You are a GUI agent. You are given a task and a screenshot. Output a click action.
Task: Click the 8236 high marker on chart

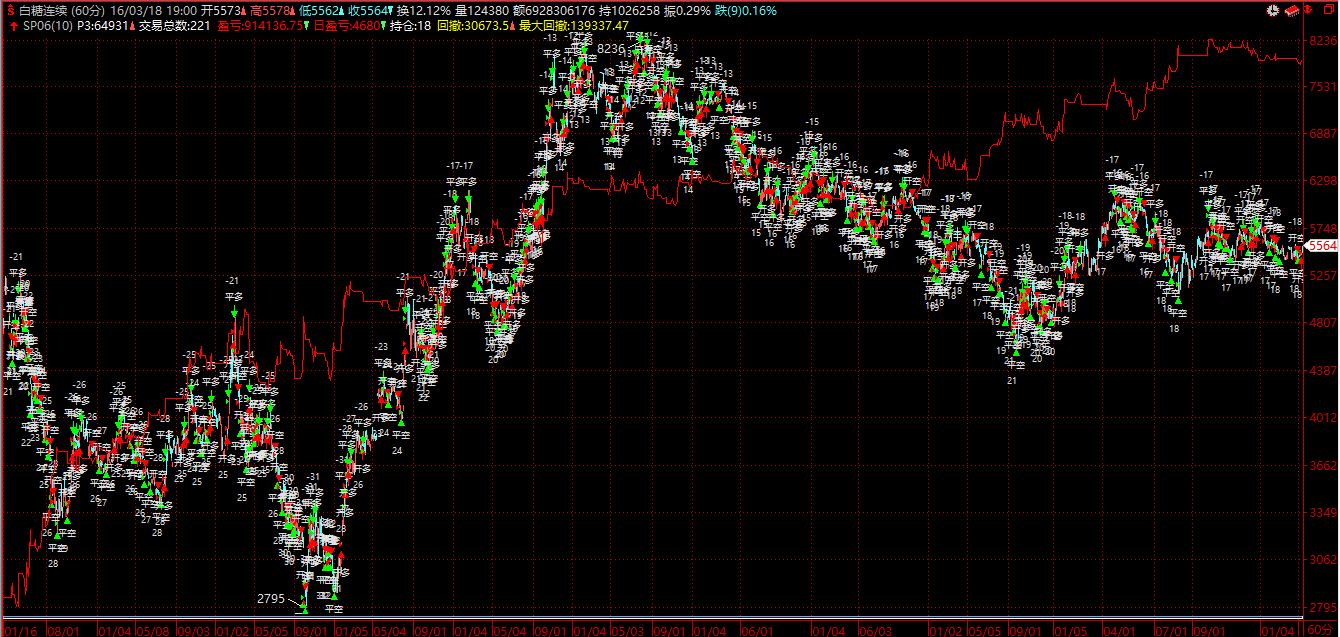(x=609, y=48)
